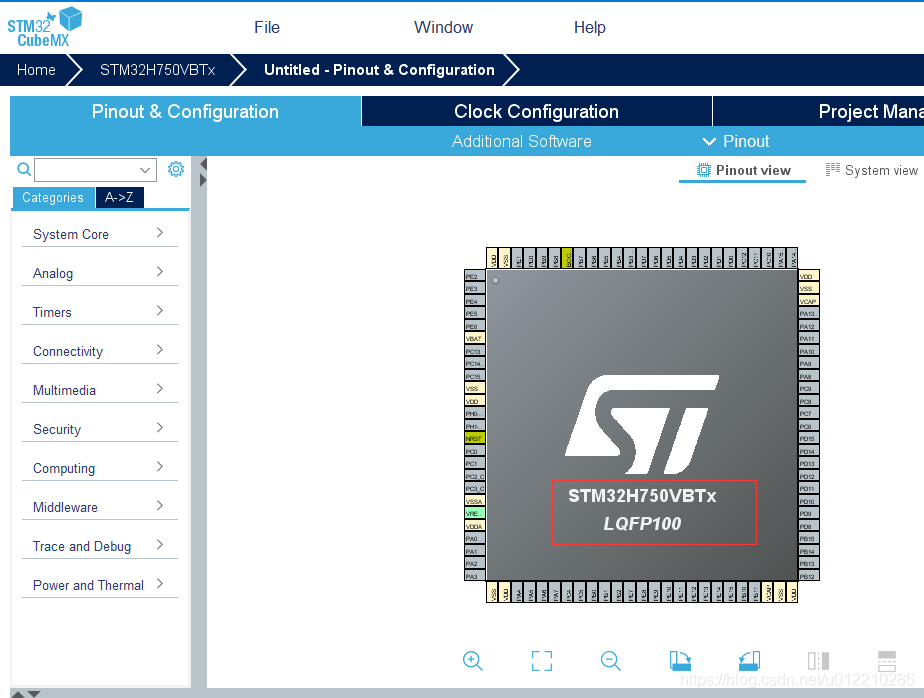Select the green VREF pin
The height and width of the screenshot is (698, 924).
pyautogui.click(x=474, y=513)
